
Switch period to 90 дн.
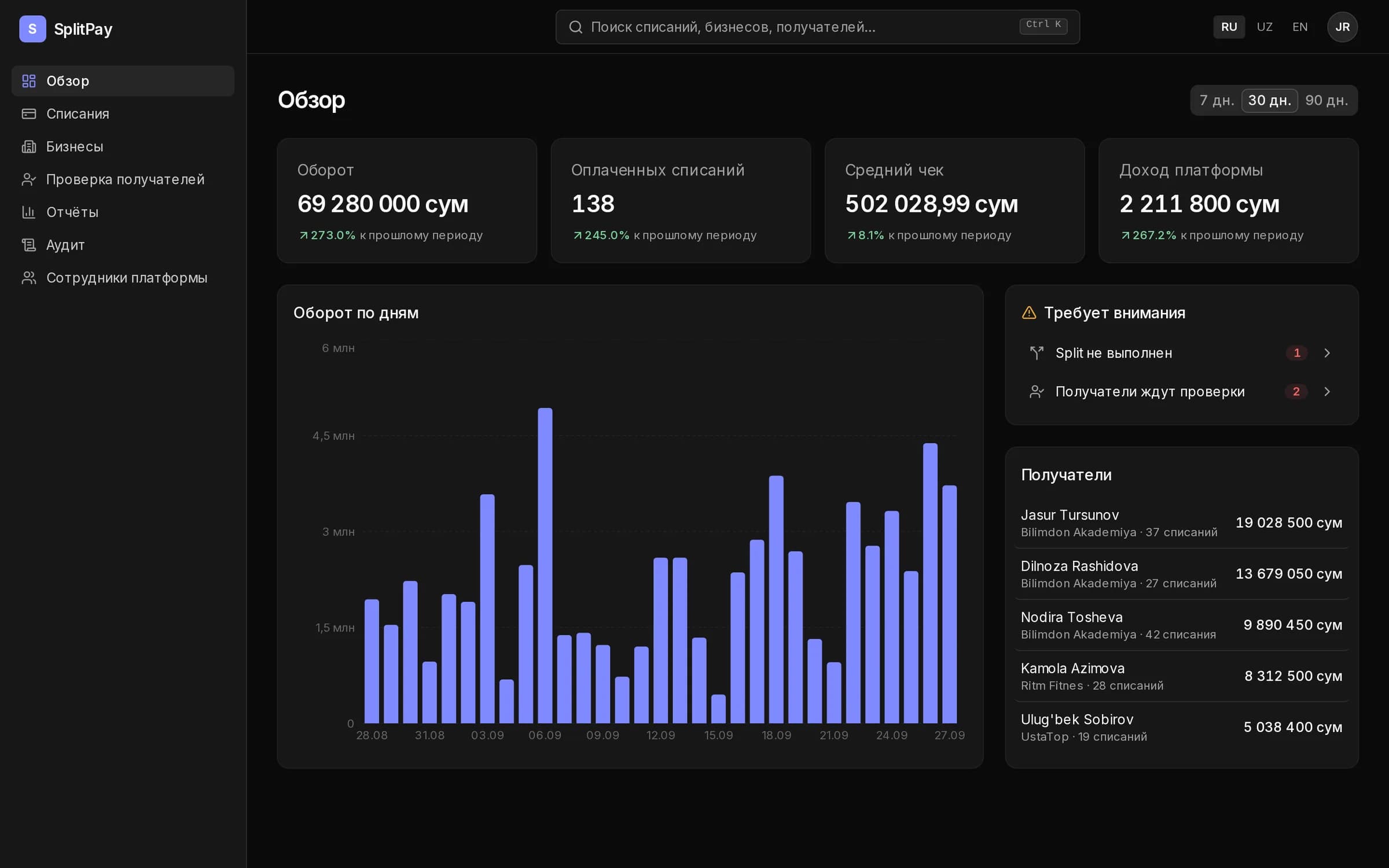pyautogui.click(x=1326, y=101)
